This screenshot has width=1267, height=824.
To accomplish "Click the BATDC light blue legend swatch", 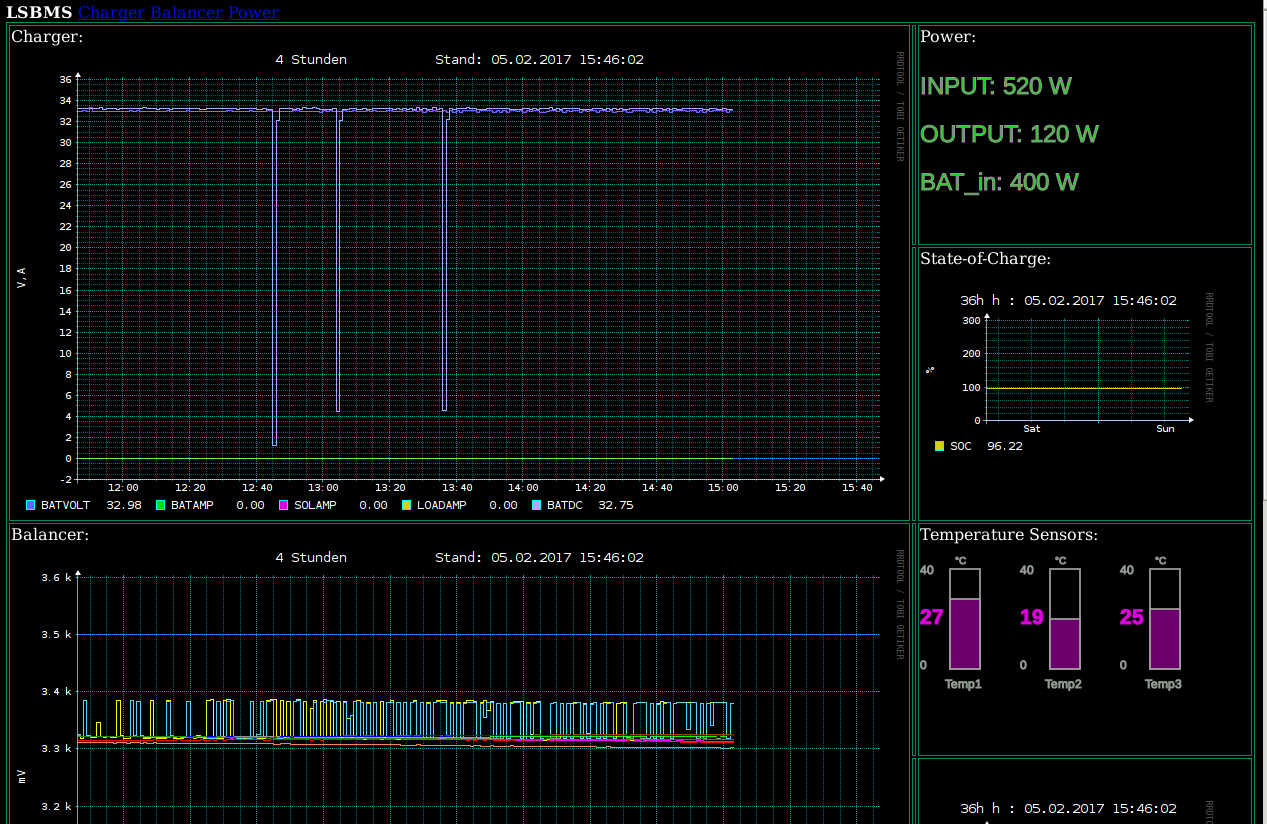I will 537,506.
